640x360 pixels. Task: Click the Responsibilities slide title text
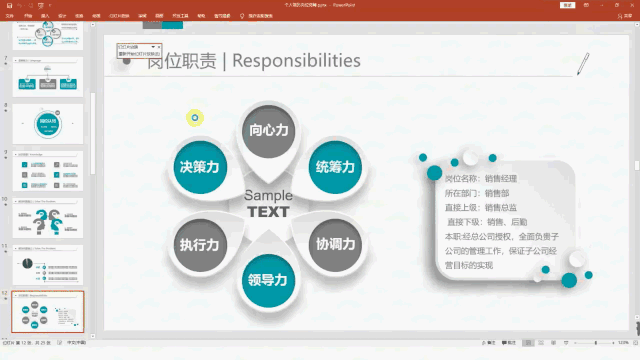tap(296, 60)
